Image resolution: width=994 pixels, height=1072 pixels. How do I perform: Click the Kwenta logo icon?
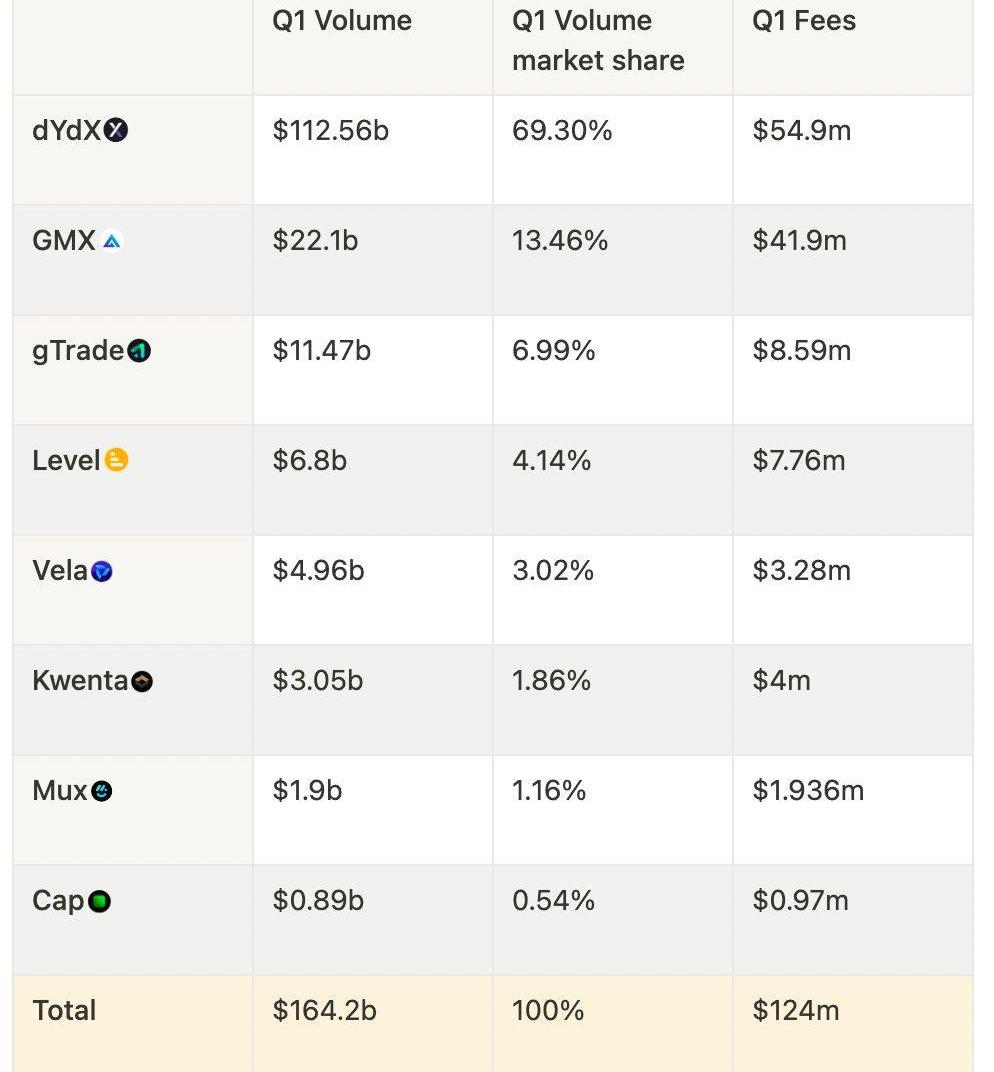tap(142, 682)
